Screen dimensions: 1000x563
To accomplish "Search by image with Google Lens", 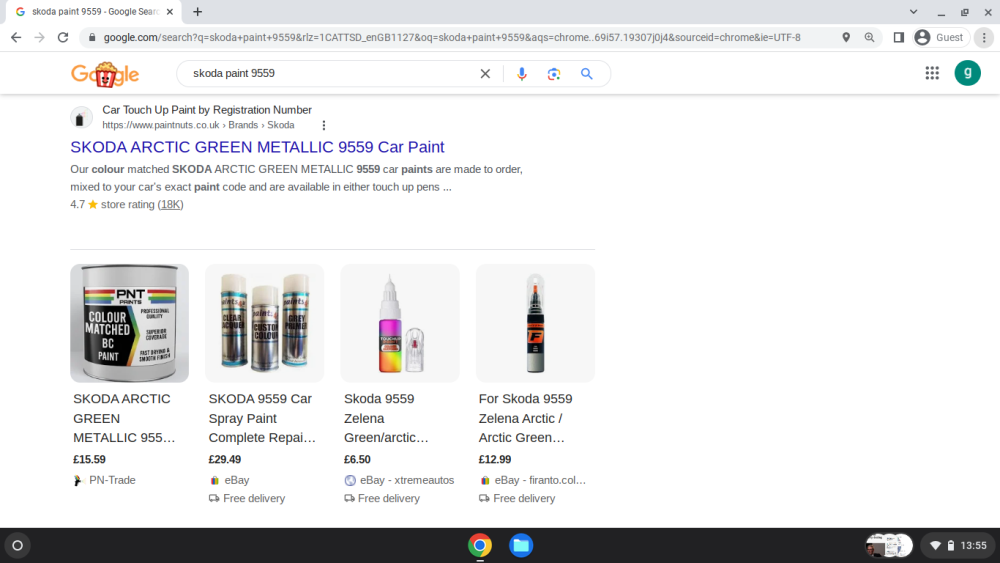I will 554,74.
